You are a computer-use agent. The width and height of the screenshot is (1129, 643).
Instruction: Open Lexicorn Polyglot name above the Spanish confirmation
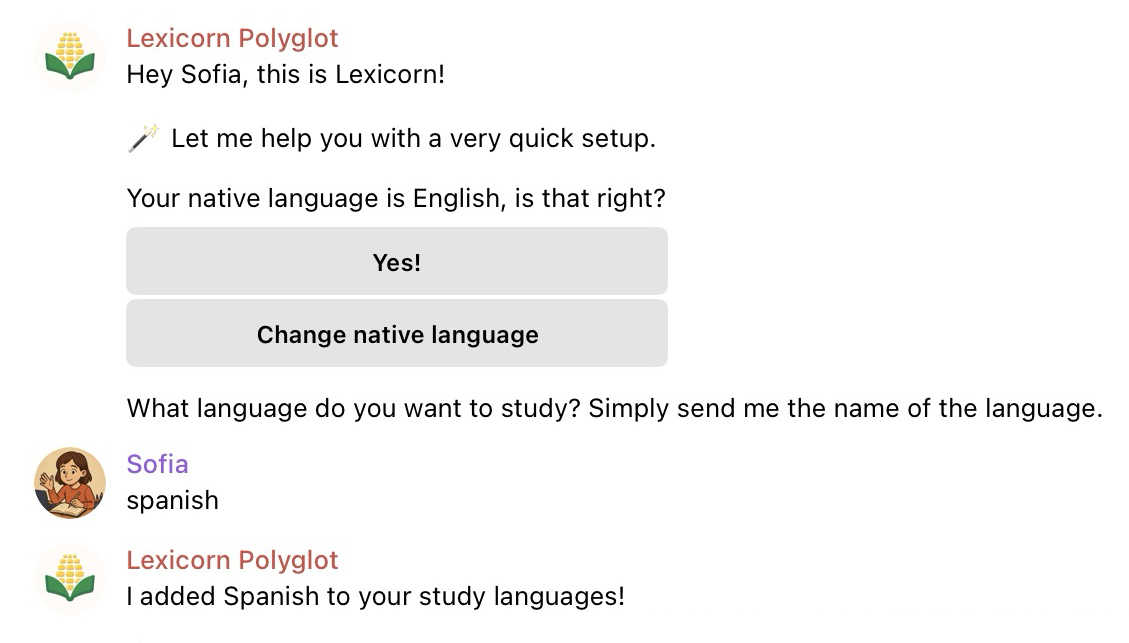pyautogui.click(x=232, y=560)
